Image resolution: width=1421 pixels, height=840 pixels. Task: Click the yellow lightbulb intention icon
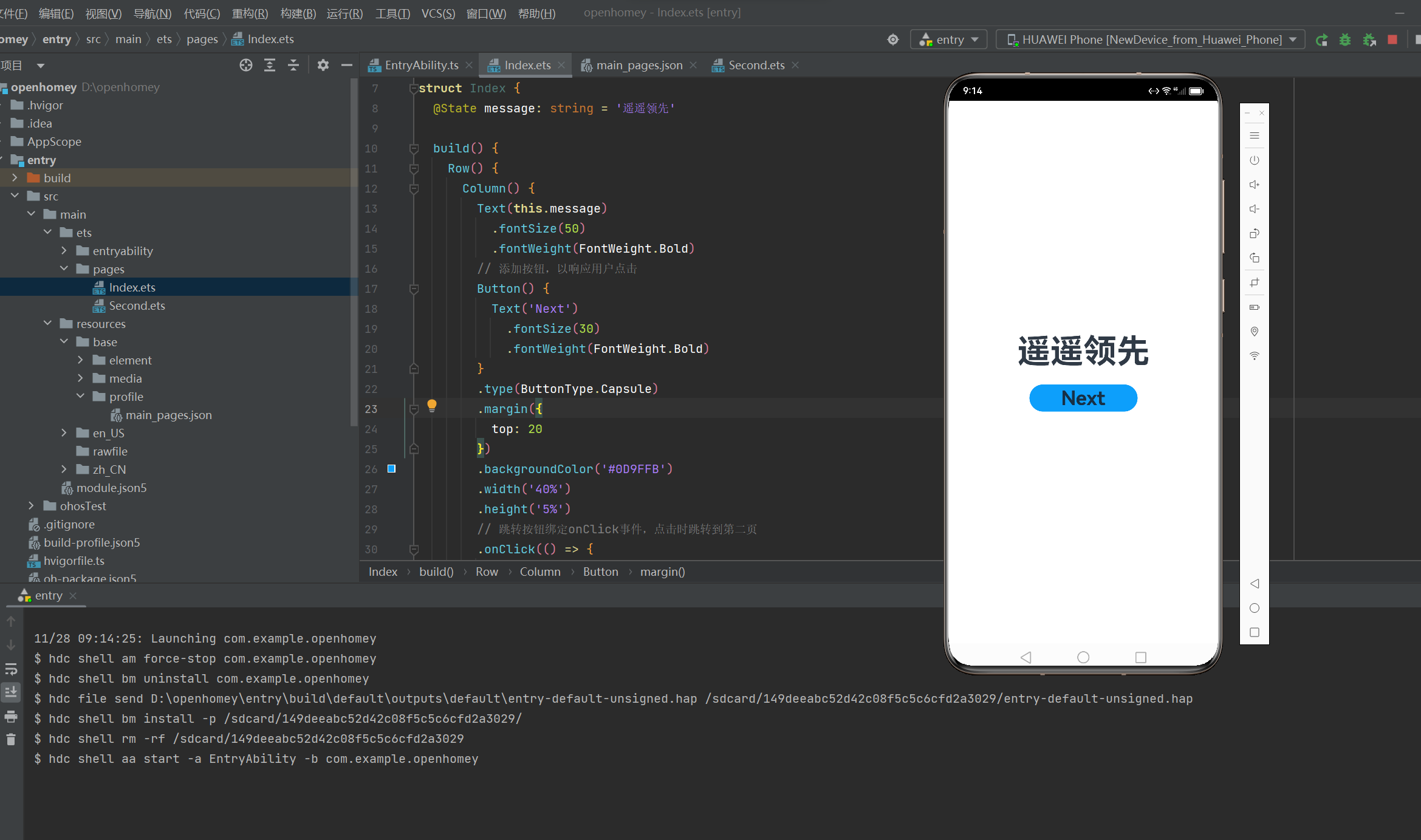tap(431, 405)
